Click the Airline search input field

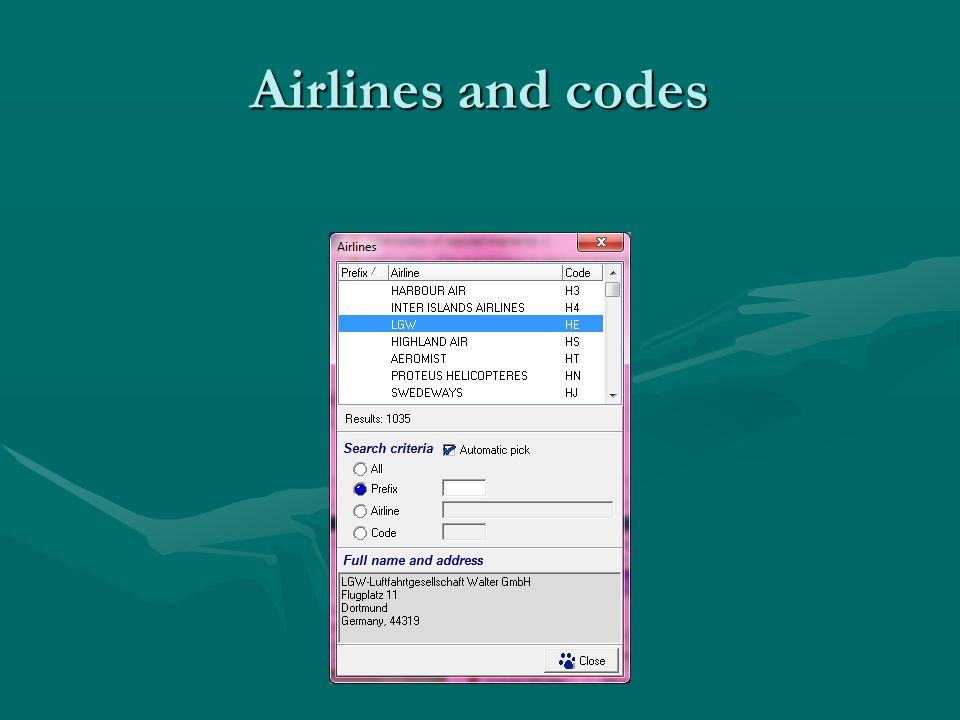(x=527, y=510)
